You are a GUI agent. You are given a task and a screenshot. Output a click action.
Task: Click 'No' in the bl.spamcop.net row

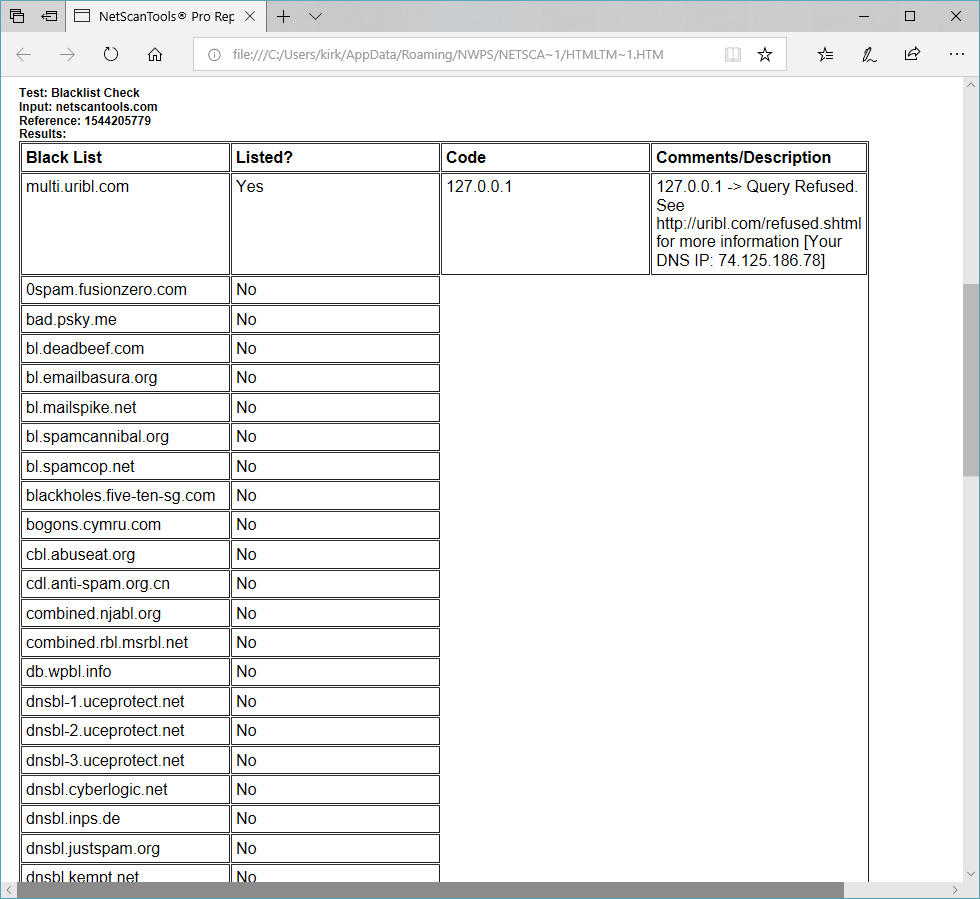click(246, 466)
